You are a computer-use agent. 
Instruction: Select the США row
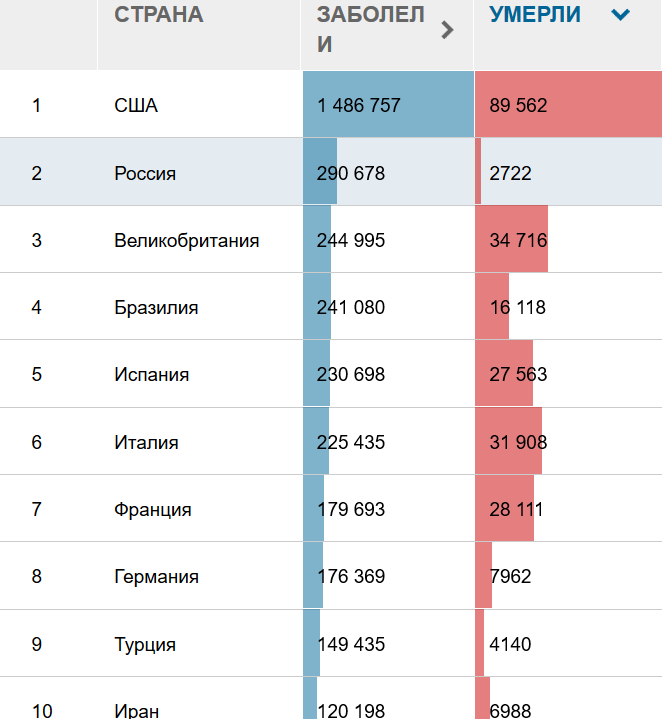point(331,104)
